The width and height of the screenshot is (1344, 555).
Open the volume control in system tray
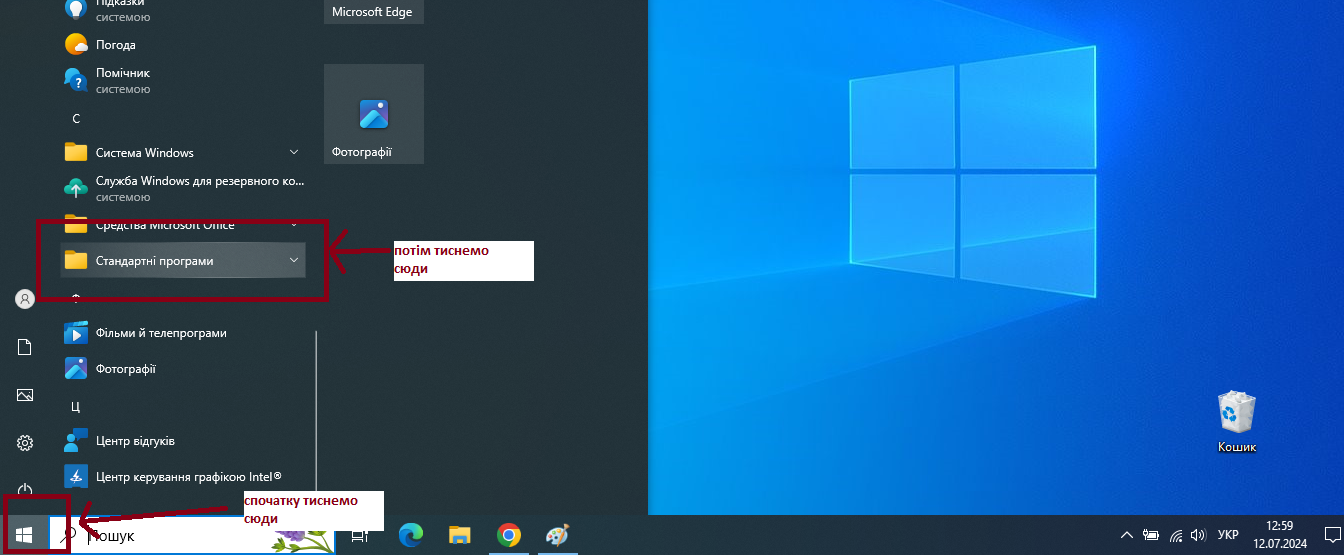click(x=1198, y=535)
